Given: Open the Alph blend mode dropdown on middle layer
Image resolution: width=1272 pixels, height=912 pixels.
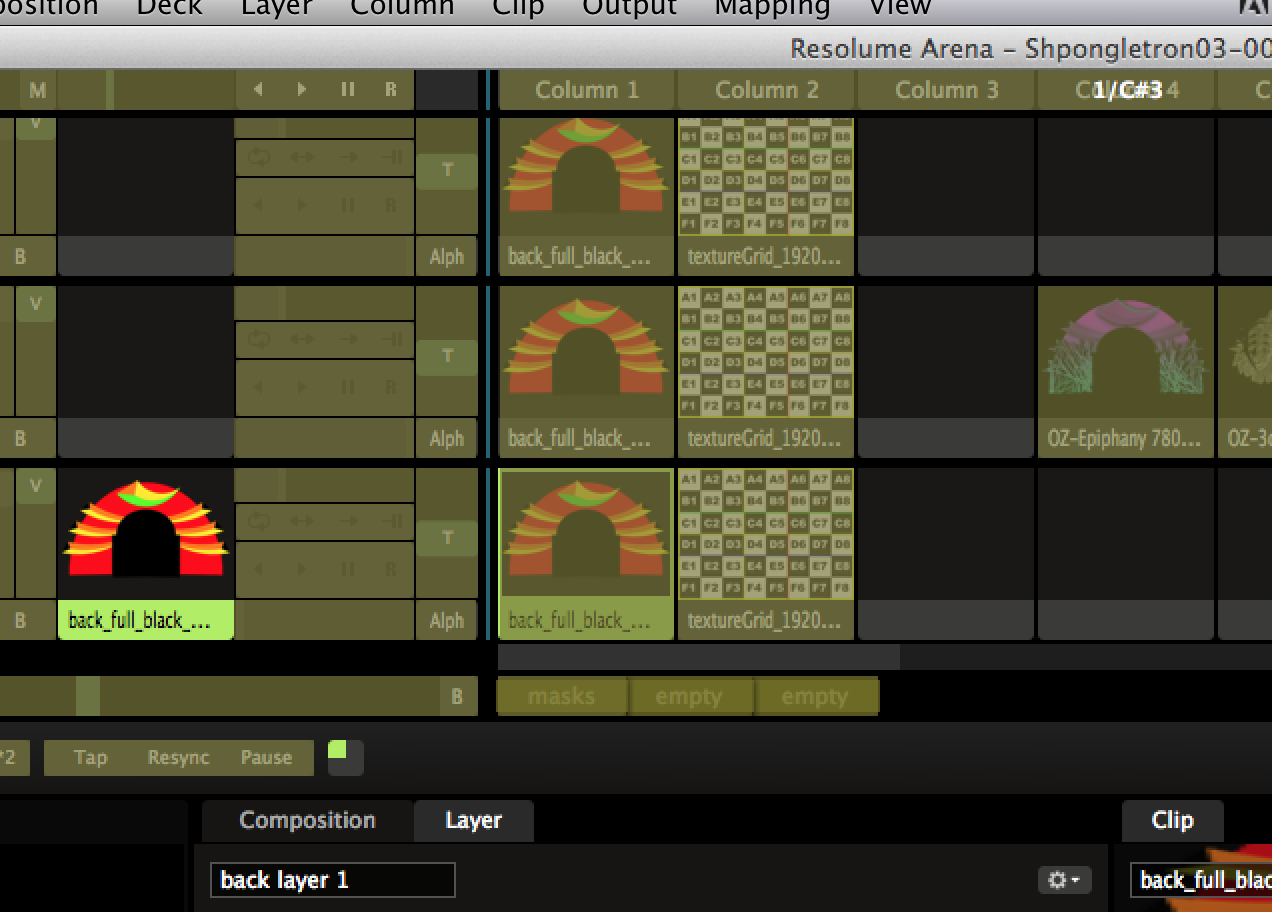Looking at the screenshot, I should (446, 438).
